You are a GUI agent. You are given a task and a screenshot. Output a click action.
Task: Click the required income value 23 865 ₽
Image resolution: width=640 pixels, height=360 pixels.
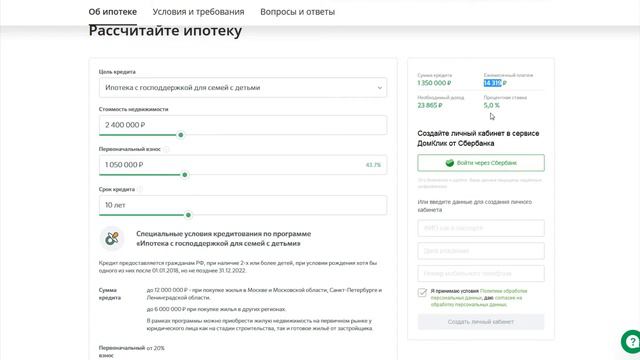click(430, 105)
